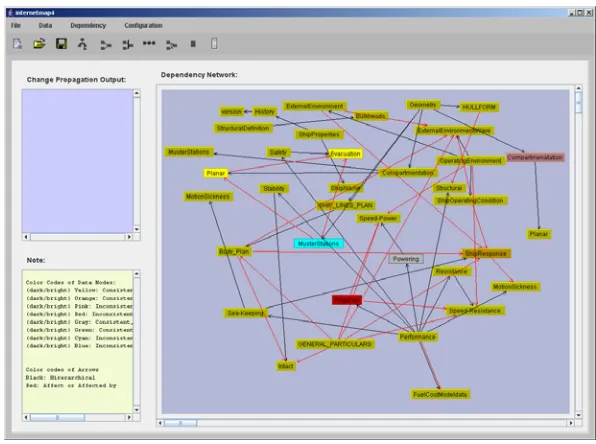Select the Speed-Resistance node
This screenshot has height=444, width=596.
click(475, 311)
